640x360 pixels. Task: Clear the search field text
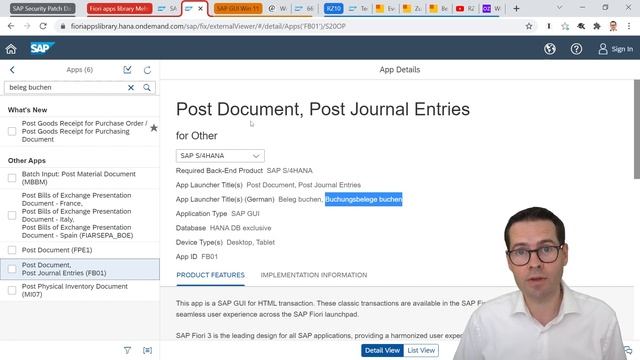pyautogui.click(x=131, y=87)
